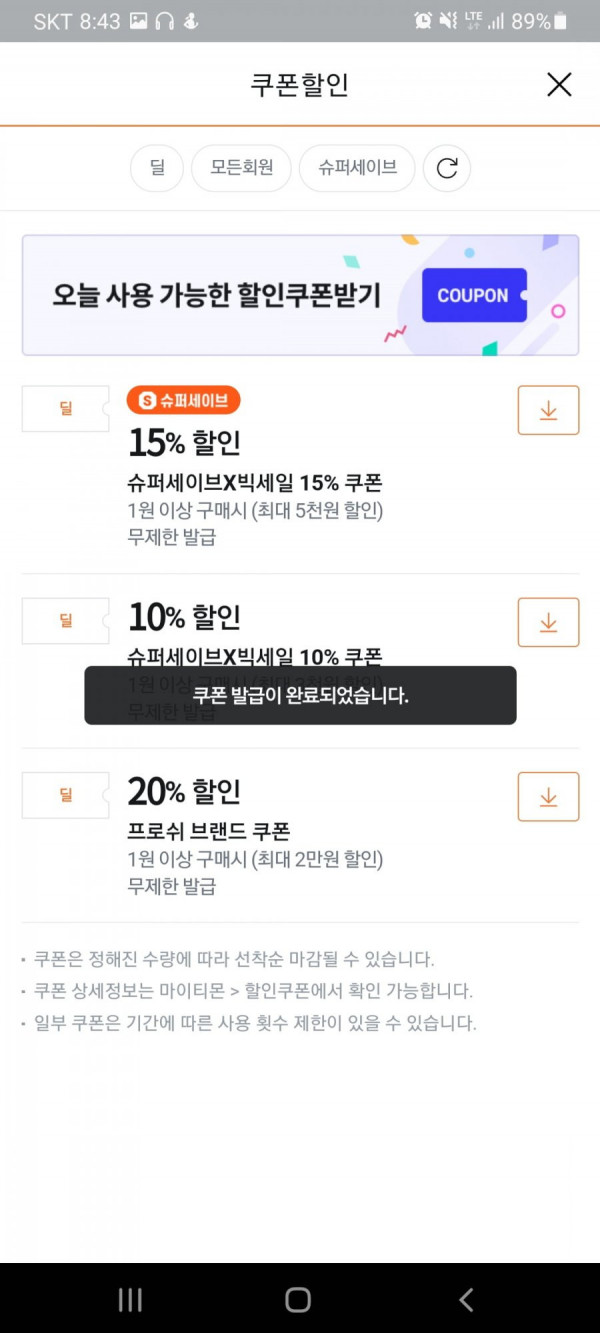Tap the Android home navigation icon
The image size is (600, 1333).
pyautogui.click(x=298, y=1299)
